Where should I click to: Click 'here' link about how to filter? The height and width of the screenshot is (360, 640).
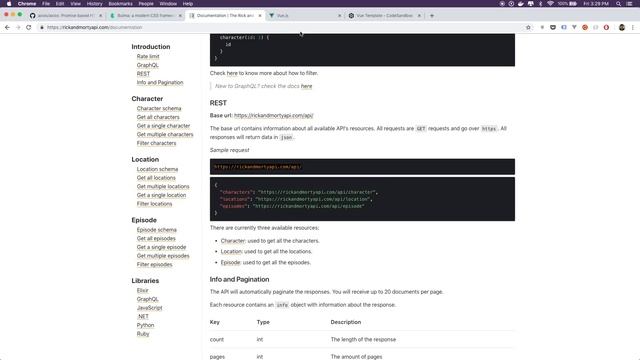(x=232, y=73)
